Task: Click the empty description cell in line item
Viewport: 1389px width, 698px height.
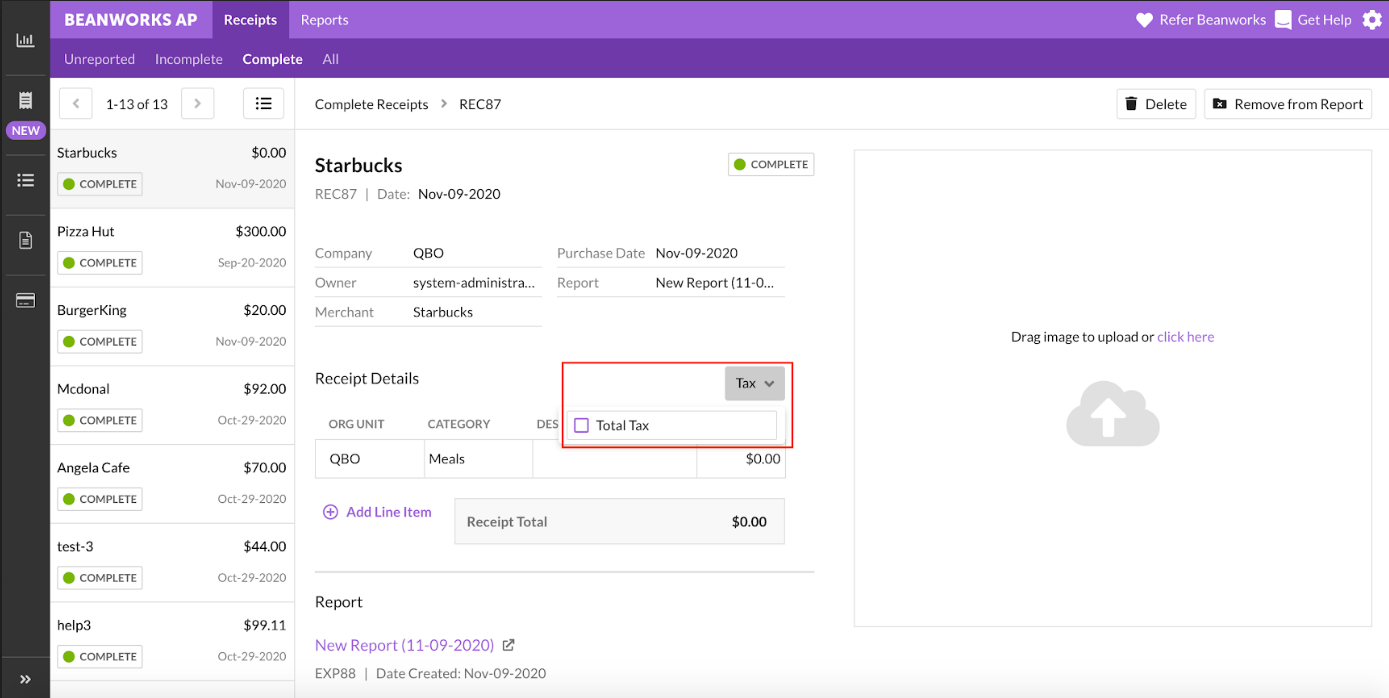Action: tap(614, 459)
